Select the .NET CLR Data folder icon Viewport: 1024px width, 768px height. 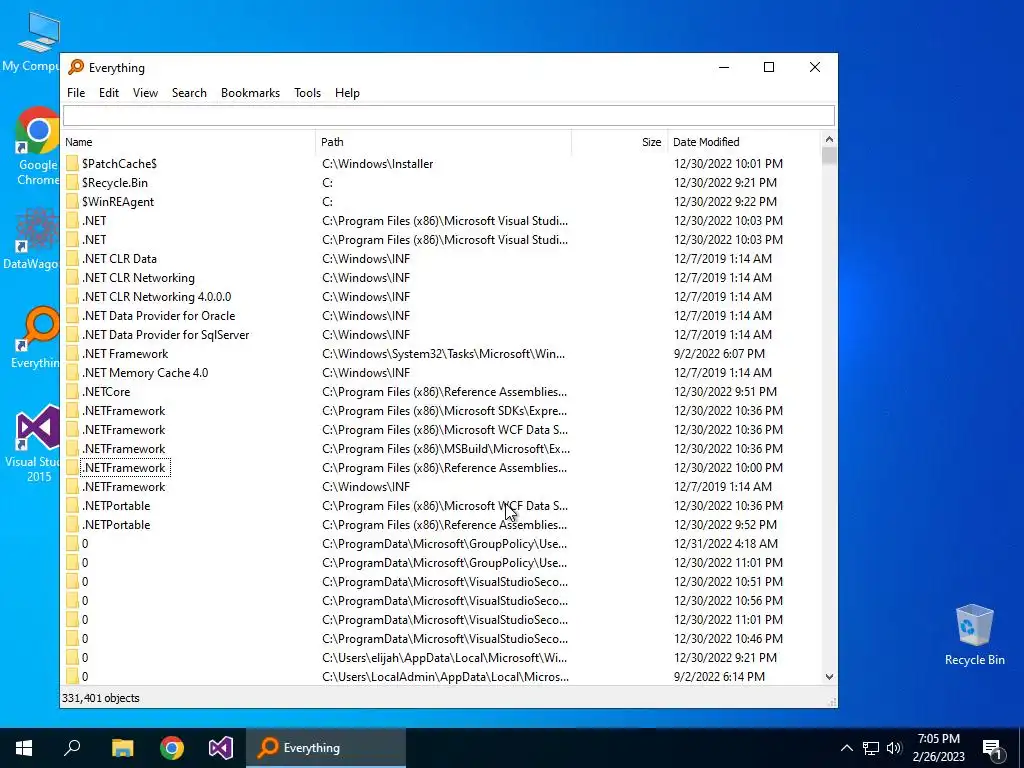[x=72, y=259]
